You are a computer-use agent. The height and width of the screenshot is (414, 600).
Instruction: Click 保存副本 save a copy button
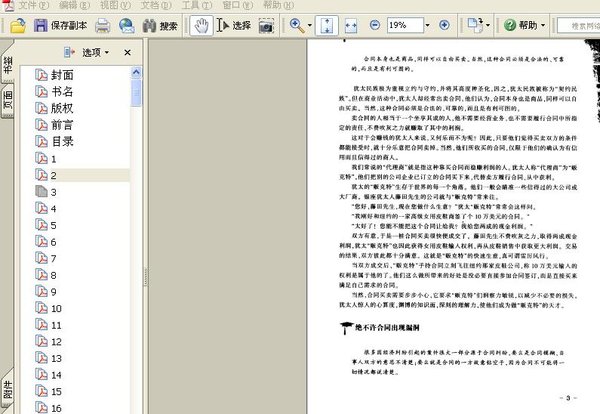(x=58, y=25)
